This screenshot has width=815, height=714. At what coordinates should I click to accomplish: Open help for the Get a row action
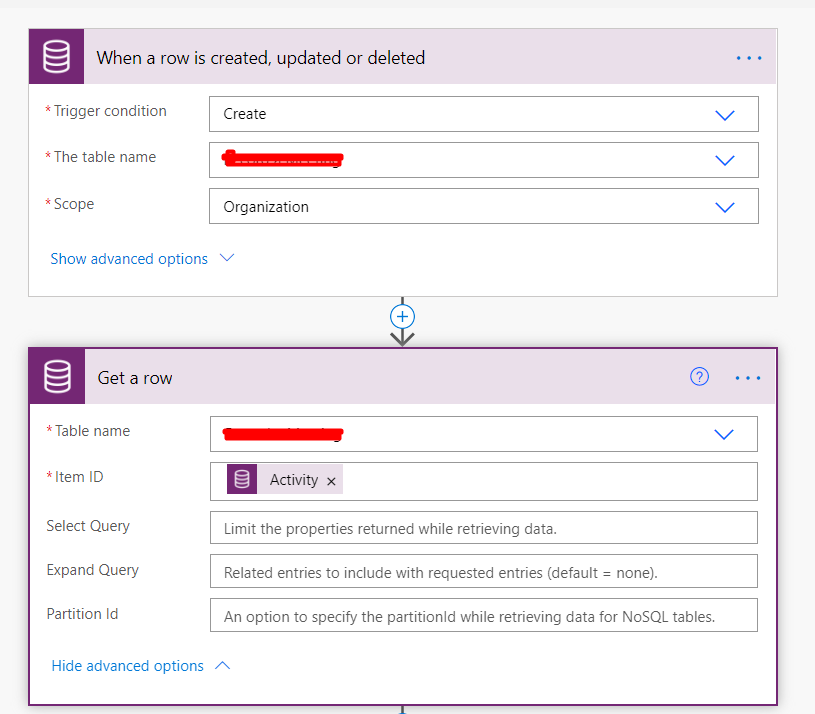[700, 377]
